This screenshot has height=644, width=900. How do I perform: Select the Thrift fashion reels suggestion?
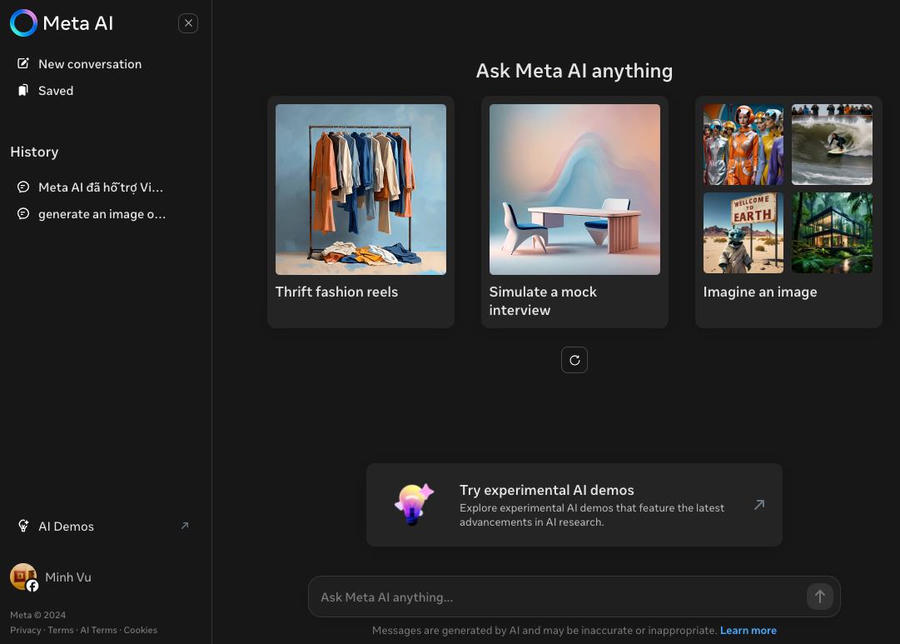[360, 211]
